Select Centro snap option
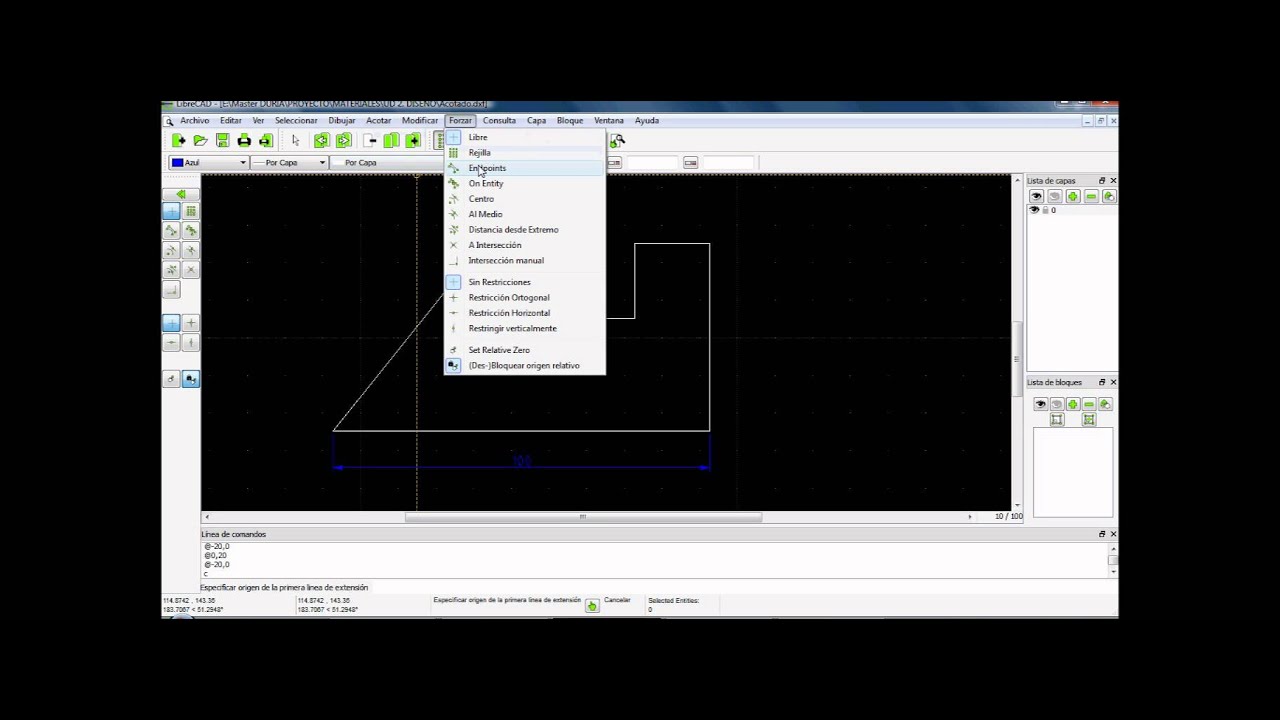1280x720 pixels. [524, 199]
